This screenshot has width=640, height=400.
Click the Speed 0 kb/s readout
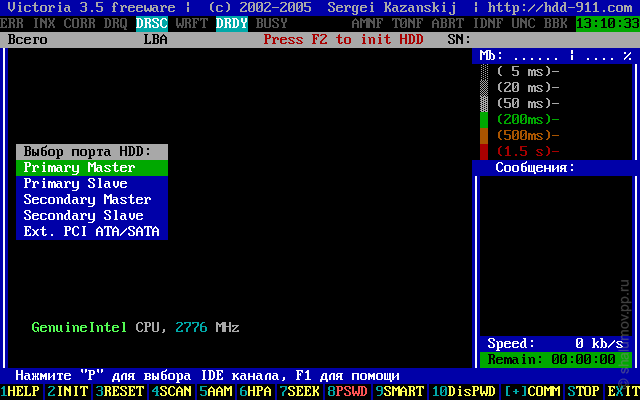pyautogui.click(x=556, y=344)
